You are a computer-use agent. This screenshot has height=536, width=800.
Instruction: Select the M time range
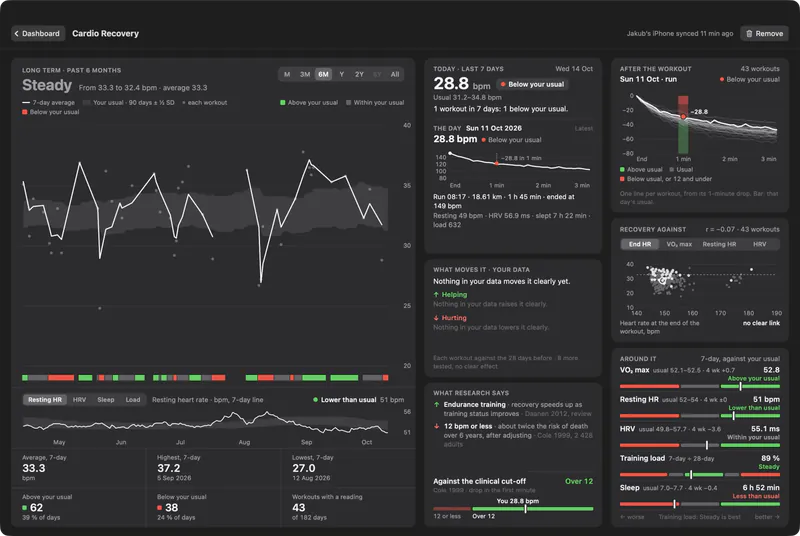(287, 74)
